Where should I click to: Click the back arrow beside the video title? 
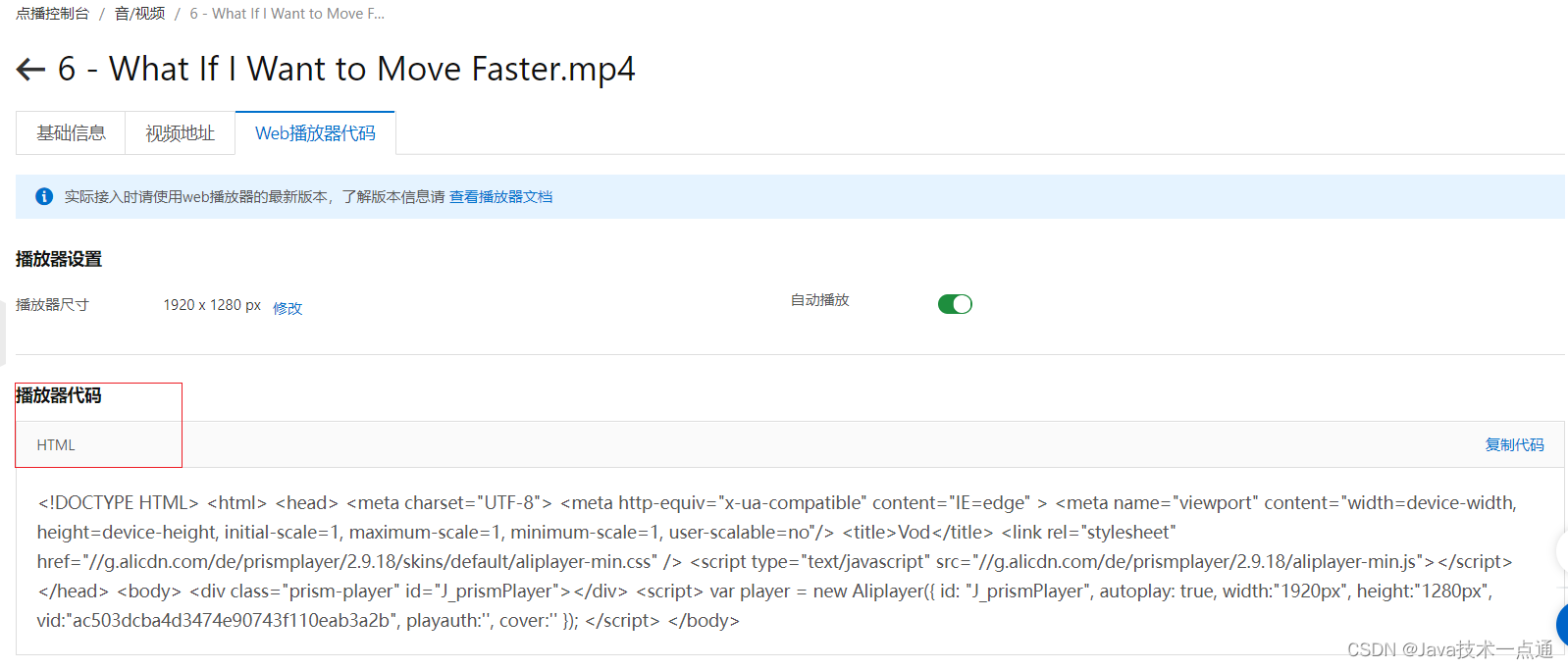[x=30, y=69]
